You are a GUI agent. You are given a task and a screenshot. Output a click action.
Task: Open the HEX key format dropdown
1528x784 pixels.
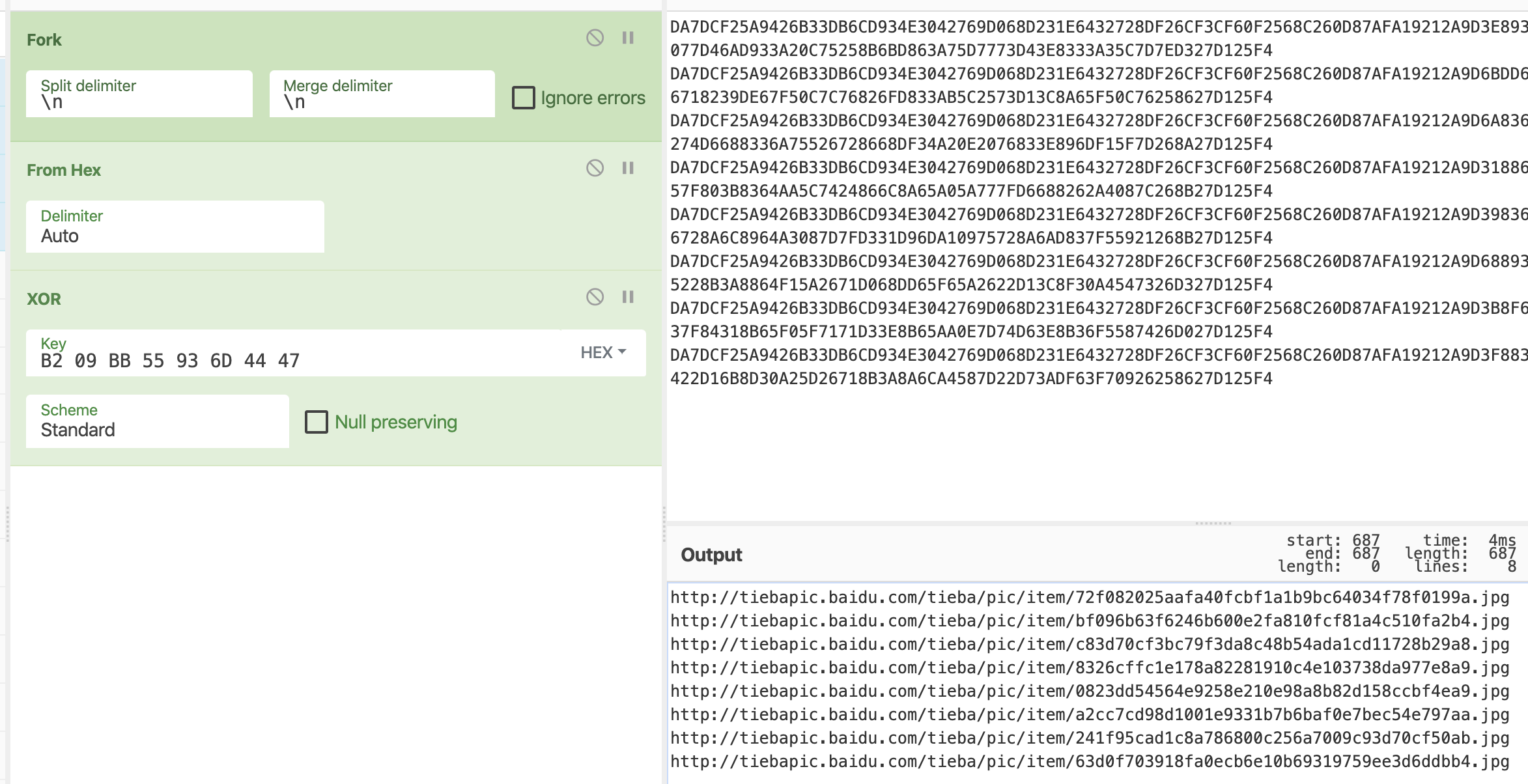(603, 352)
